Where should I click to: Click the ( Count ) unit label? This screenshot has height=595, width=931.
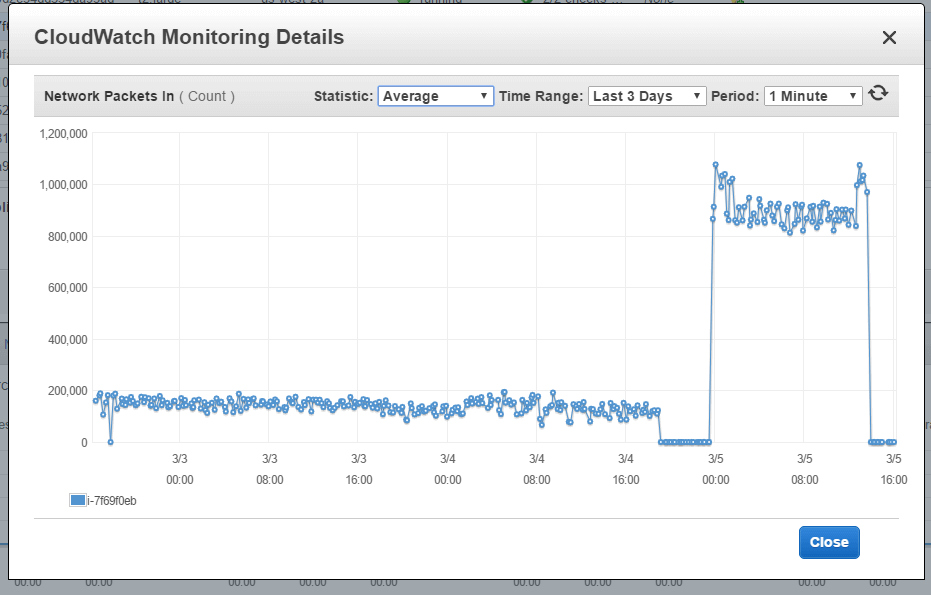tap(207, 96)
